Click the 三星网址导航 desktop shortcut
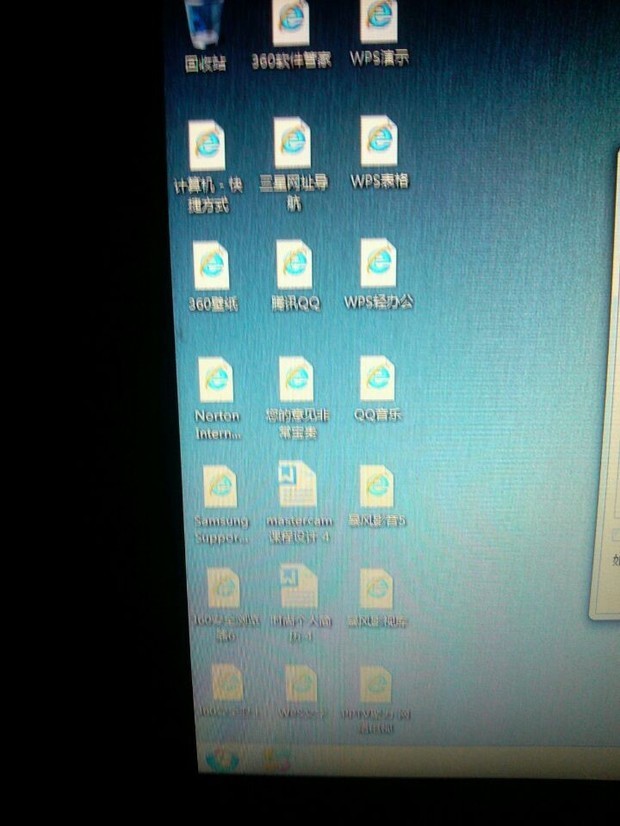The width and height of the screenshot is (620, 826). pos(293,143)
